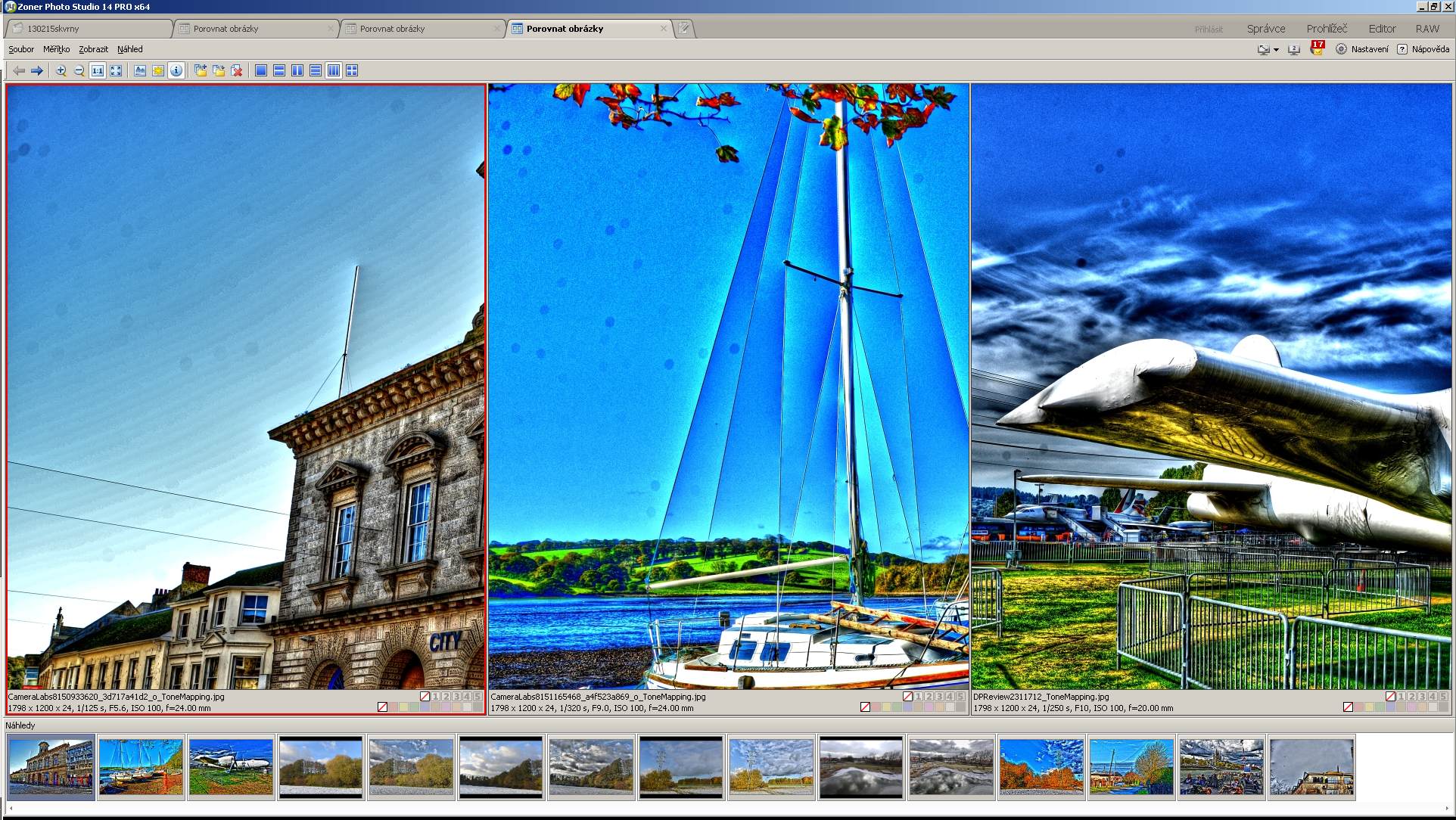Go to next image with forward arrow
The image size is (1456, 820).
click(x=36, y=70)
